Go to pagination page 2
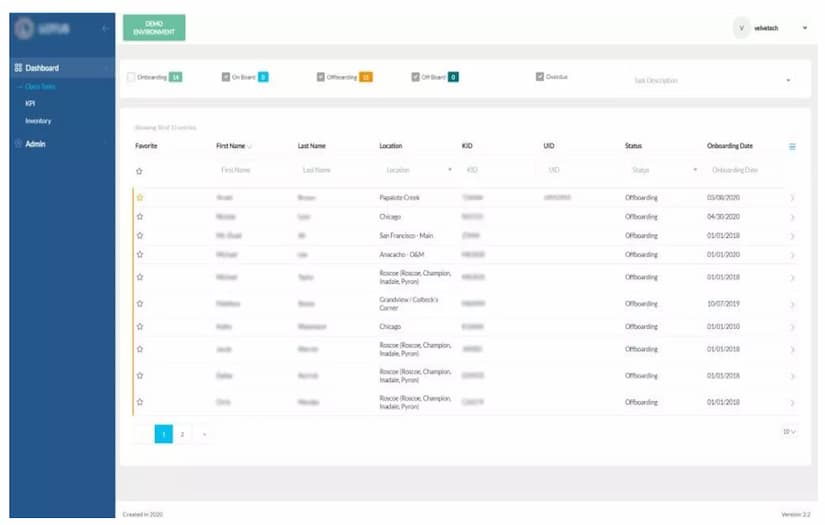Image resolution: width=825 pixels, height=525 pixels. [182, 434]
